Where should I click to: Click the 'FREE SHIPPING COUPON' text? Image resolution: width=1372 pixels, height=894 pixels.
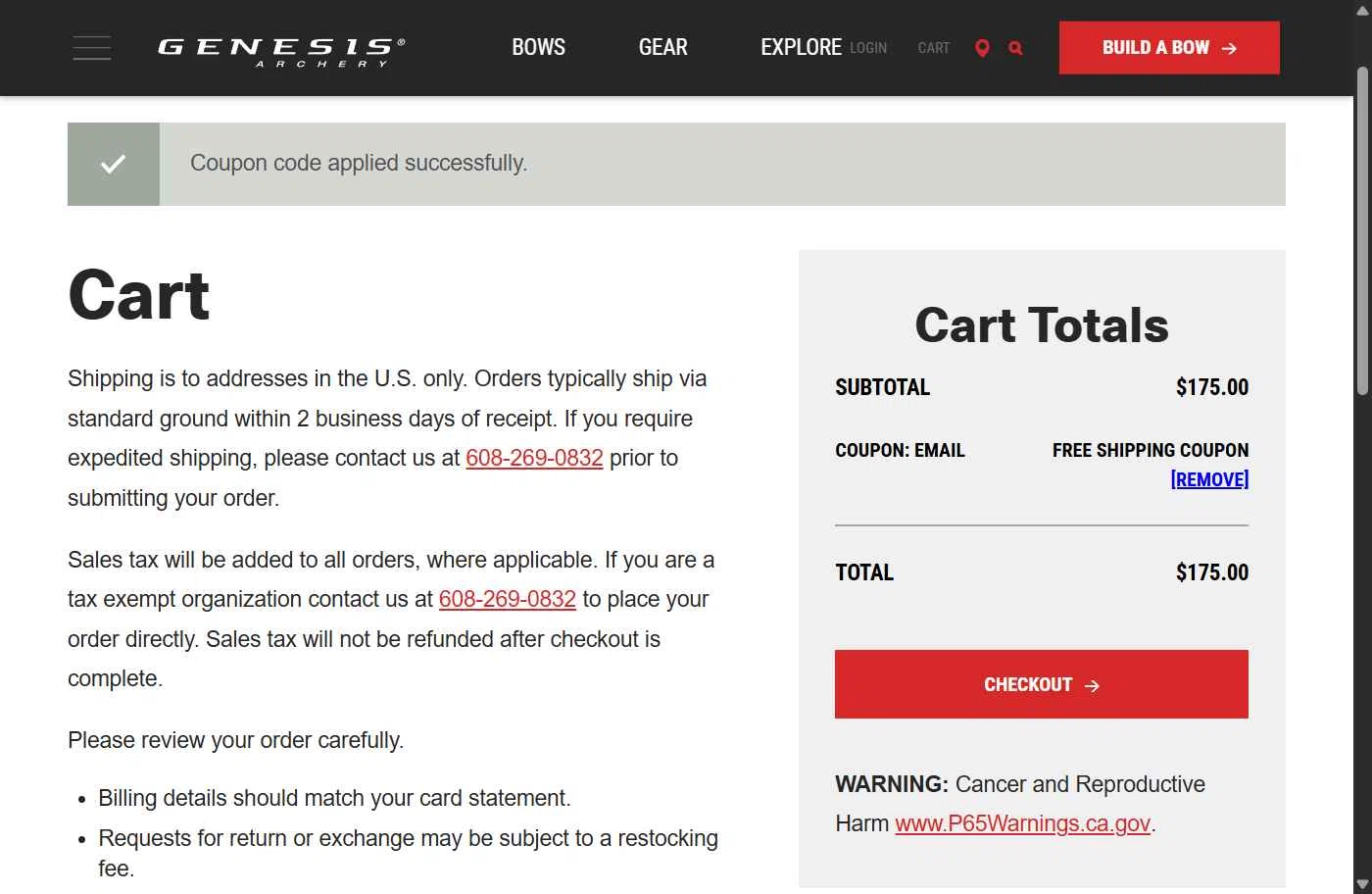pos(1151,450)
